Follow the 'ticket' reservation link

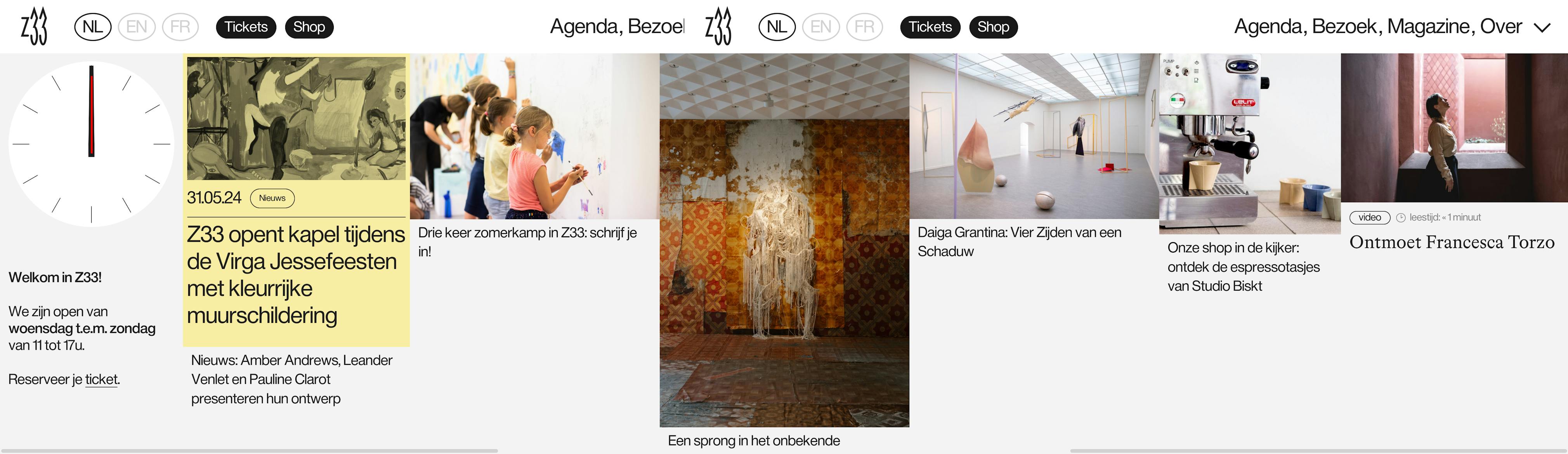click(x=101, y=380)
